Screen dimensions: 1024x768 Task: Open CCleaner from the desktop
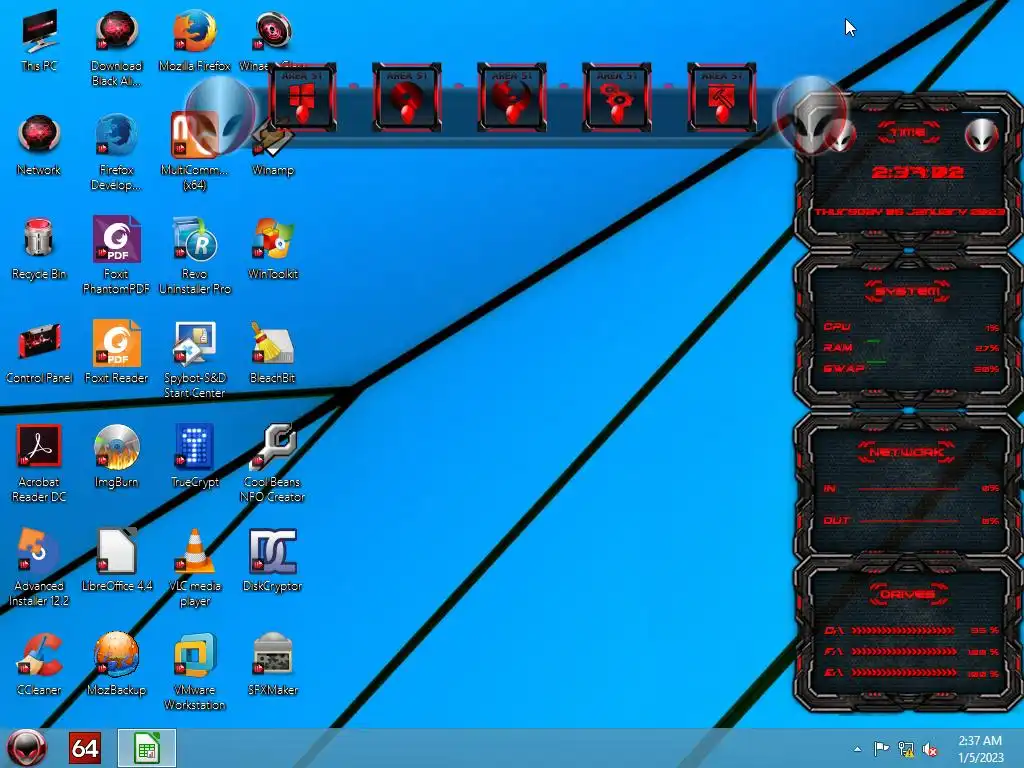39,664
